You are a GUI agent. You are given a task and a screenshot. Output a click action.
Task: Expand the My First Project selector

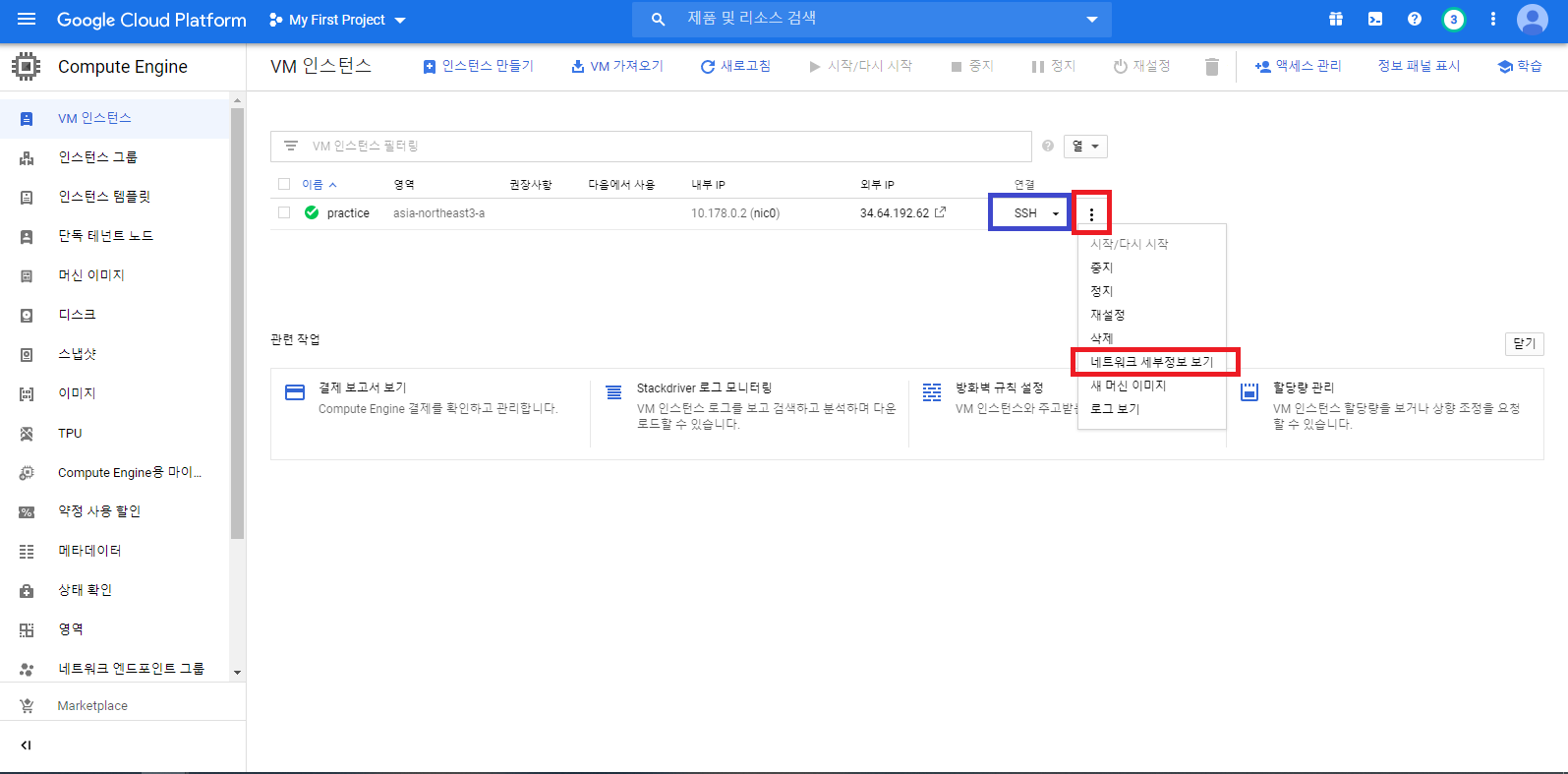337,20
